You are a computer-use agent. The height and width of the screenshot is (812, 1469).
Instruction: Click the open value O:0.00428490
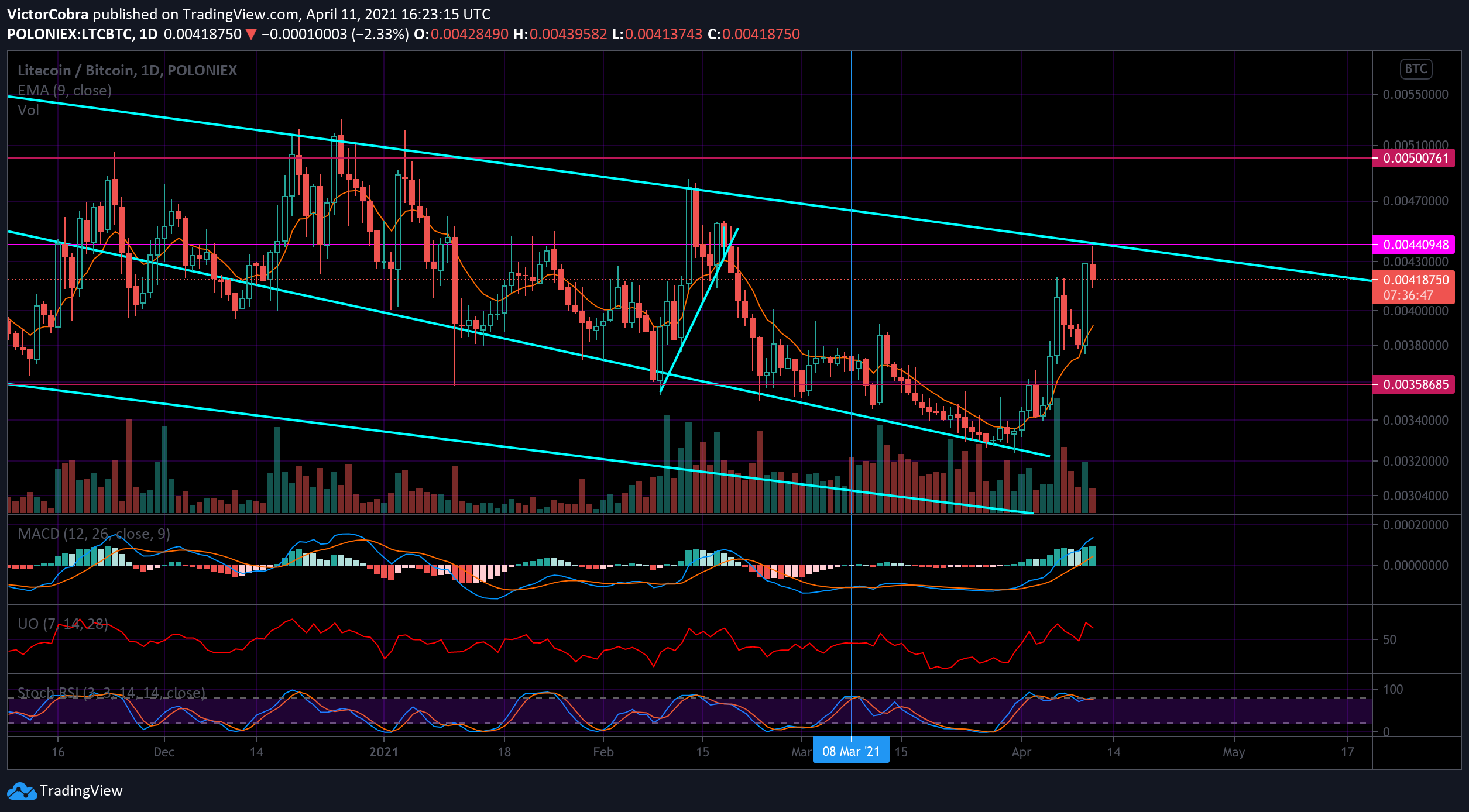pyautogui.click(x=461, y=35)
